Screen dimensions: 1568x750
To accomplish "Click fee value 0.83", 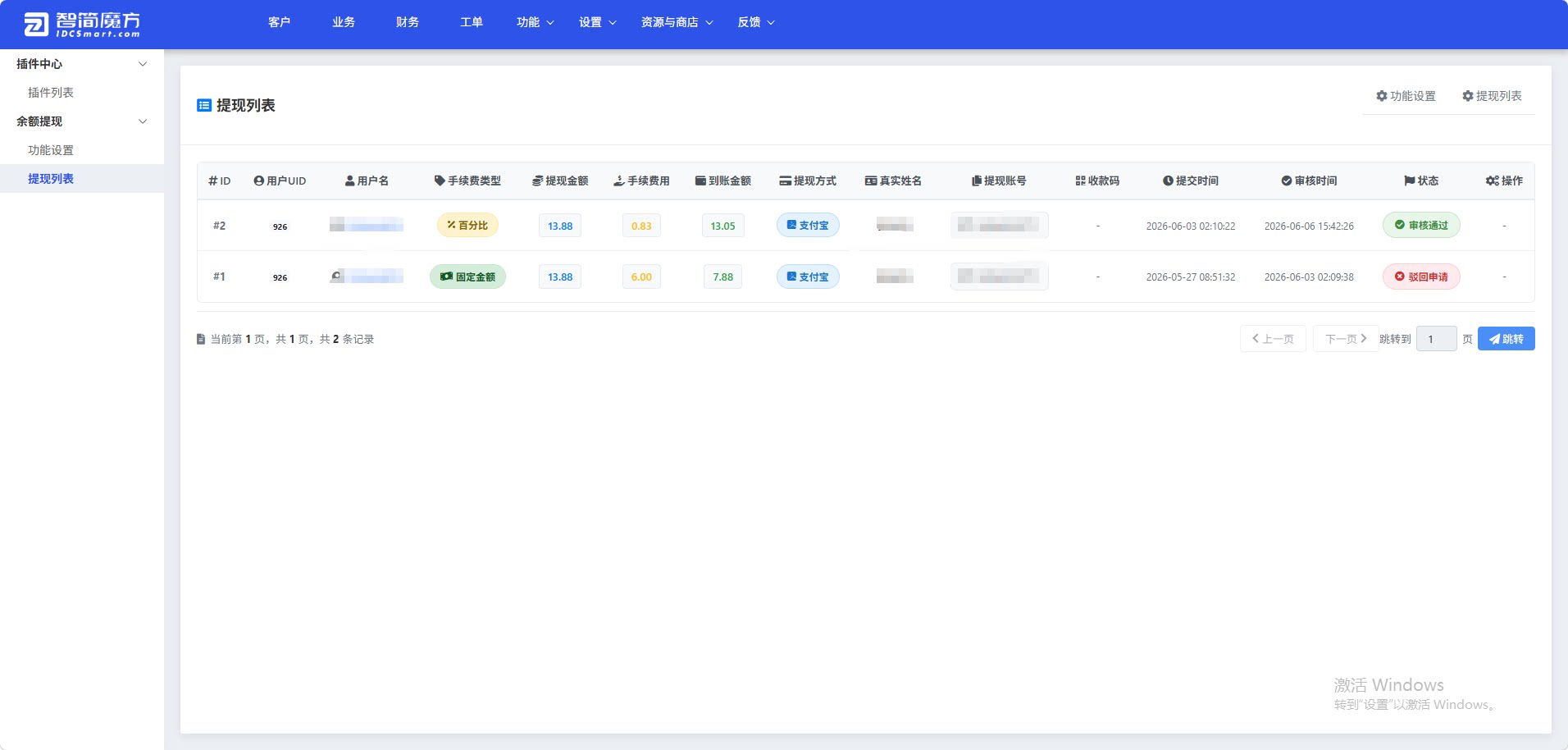I will (x=641, y=226).
